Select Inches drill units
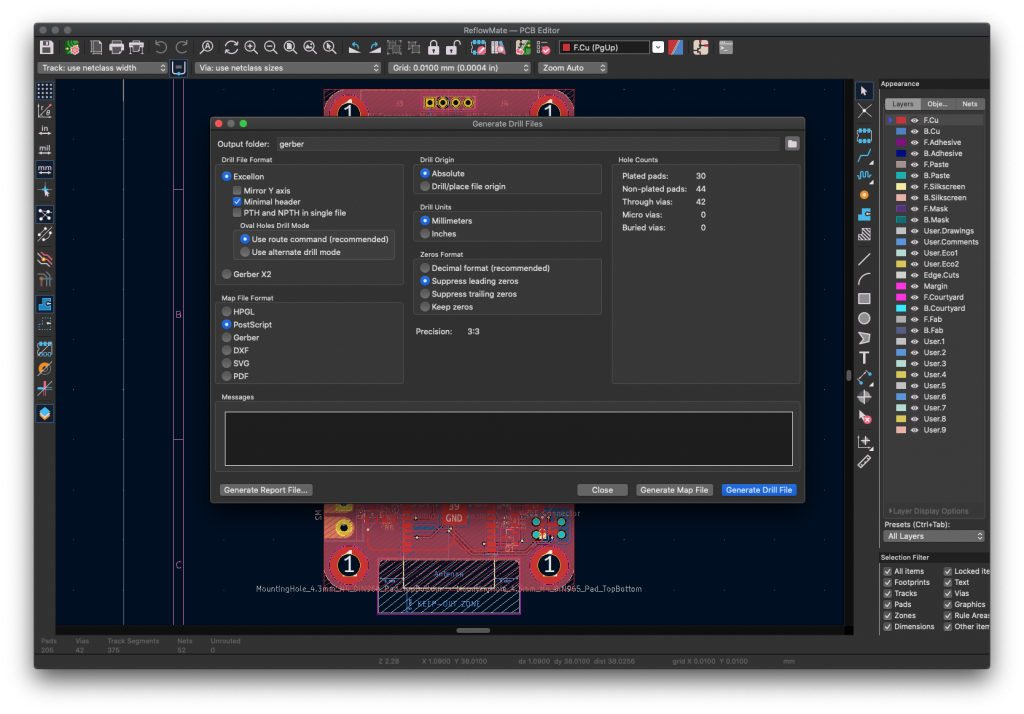 click(425, 234)
